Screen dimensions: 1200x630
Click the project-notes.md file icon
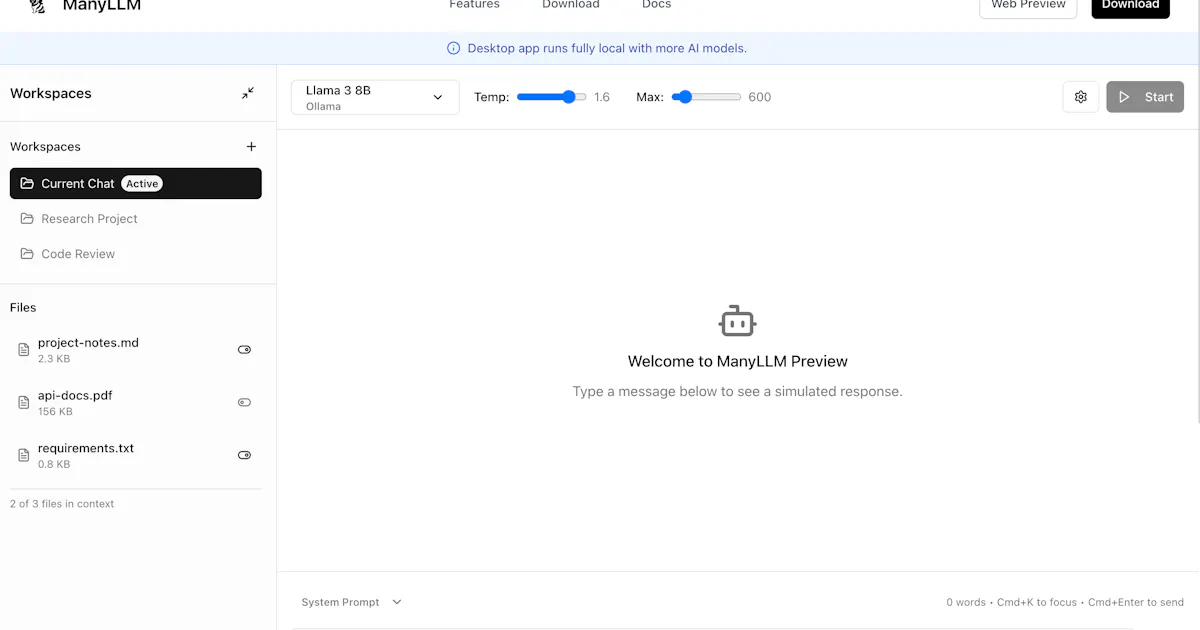tap(24, 349)
